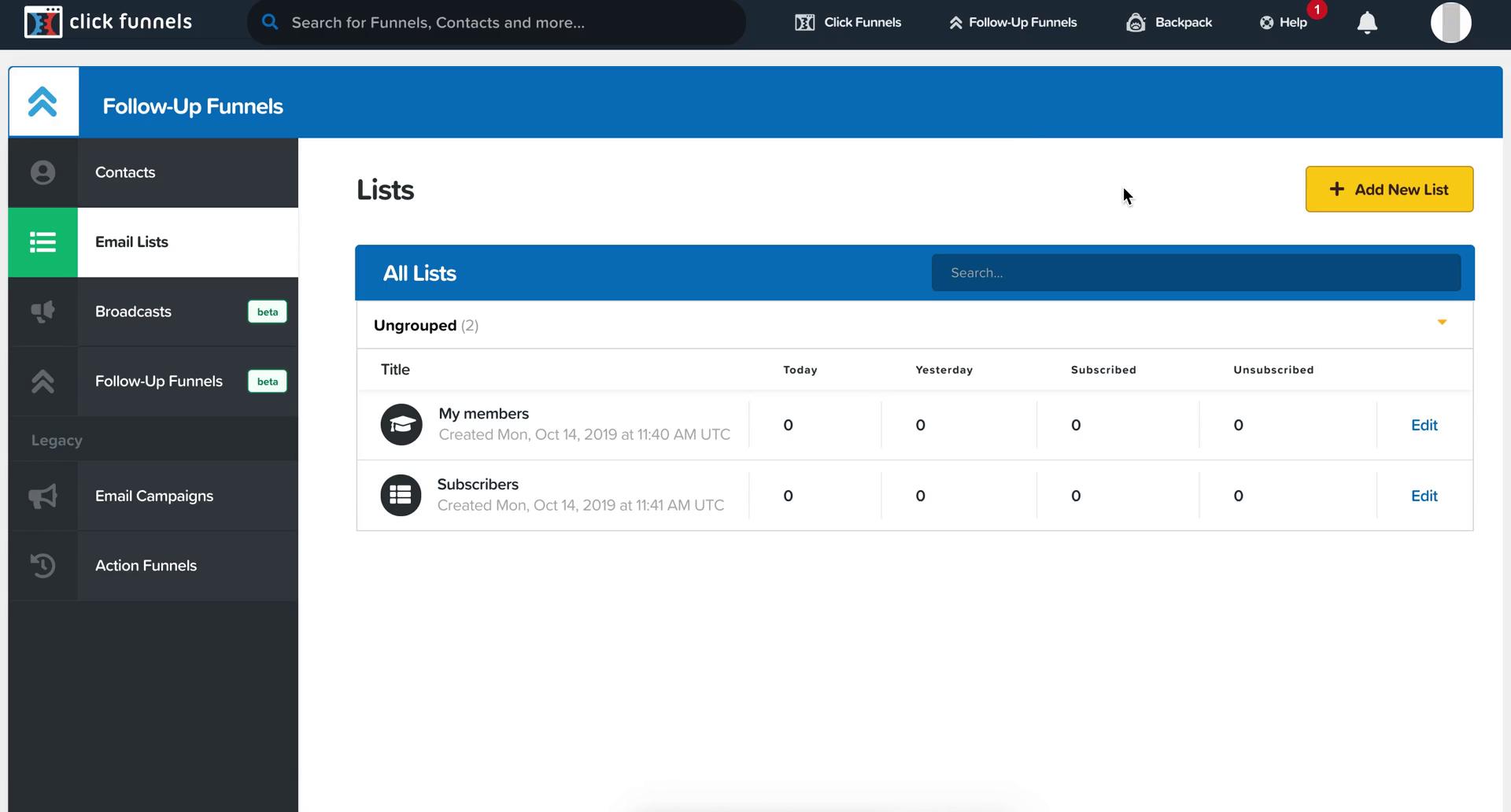Click the My members Today count
Image resolution: width=1511 pixels, height=812 pixels.
(788, 426)
